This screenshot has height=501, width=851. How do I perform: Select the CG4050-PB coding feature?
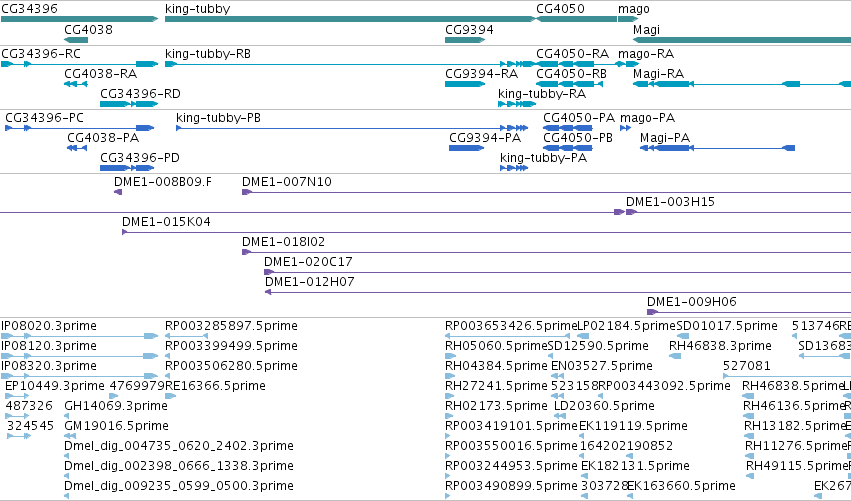tap(568, 148)
